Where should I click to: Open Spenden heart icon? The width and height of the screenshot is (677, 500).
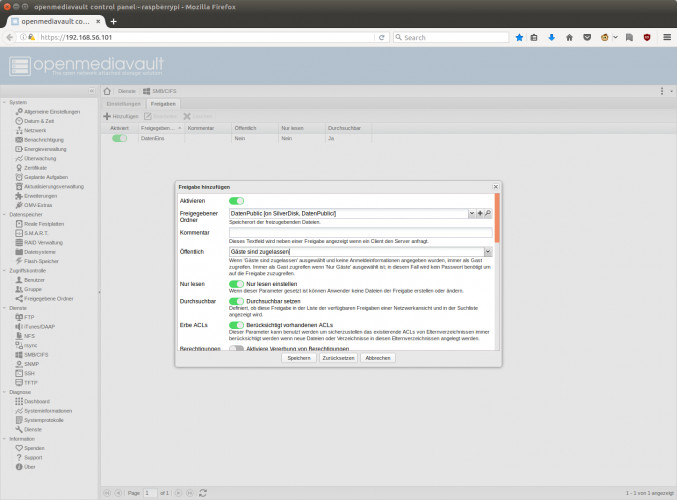coord(19,448)
